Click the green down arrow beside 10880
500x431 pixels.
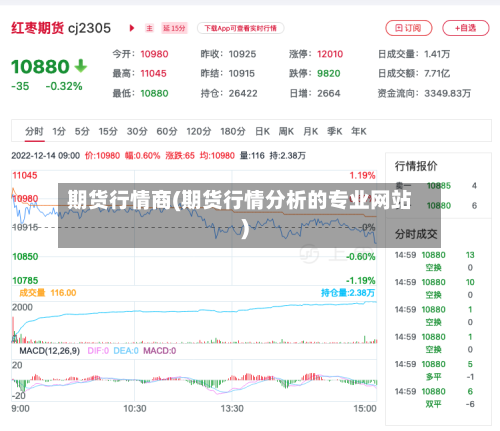[x=81, y=66]
